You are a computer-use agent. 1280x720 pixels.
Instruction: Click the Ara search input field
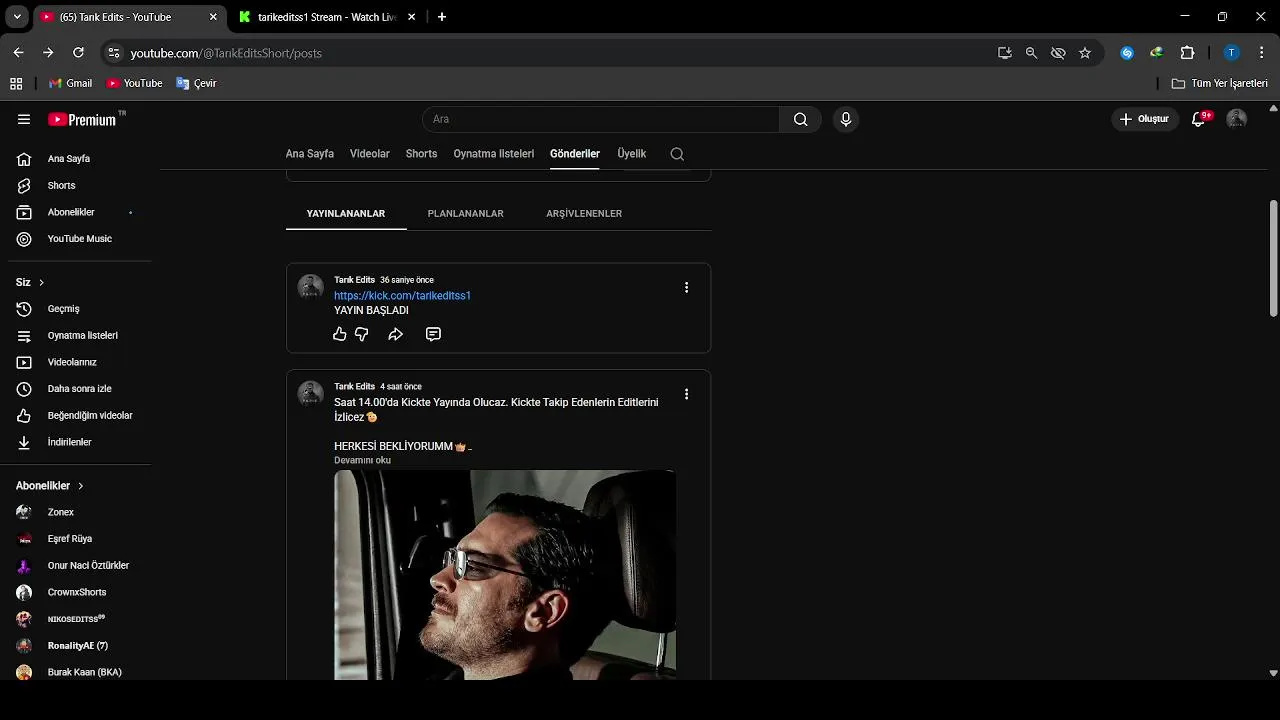tap(601, 119)
